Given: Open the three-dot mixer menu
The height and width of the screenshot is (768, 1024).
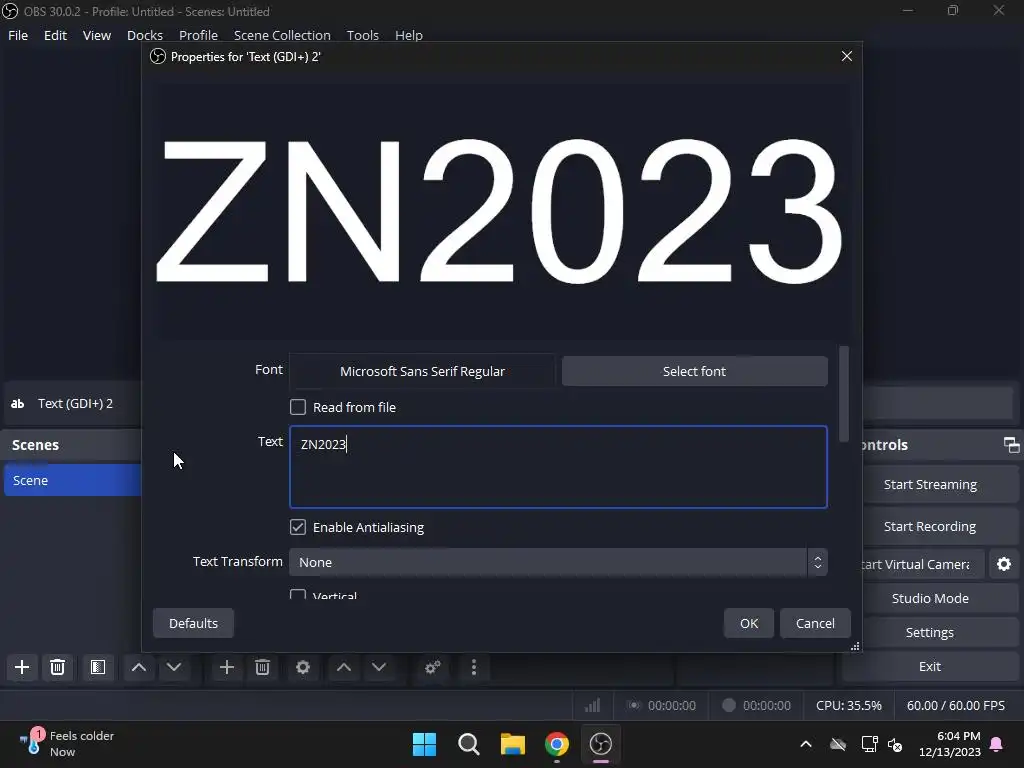Looking at the screenshot, I should click(473, 667).
